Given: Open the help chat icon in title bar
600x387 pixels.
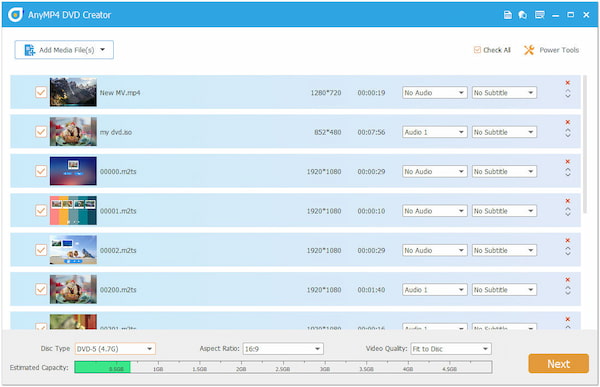Looking at the screenshot, I should (x=523, y=15).
